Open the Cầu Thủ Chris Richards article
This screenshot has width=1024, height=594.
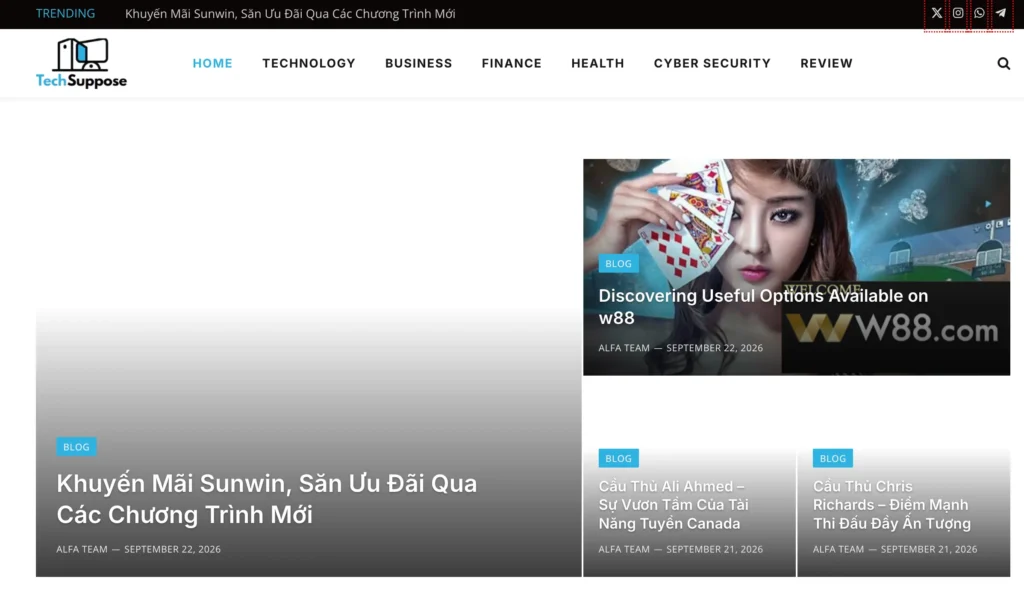tap(891, 505)
